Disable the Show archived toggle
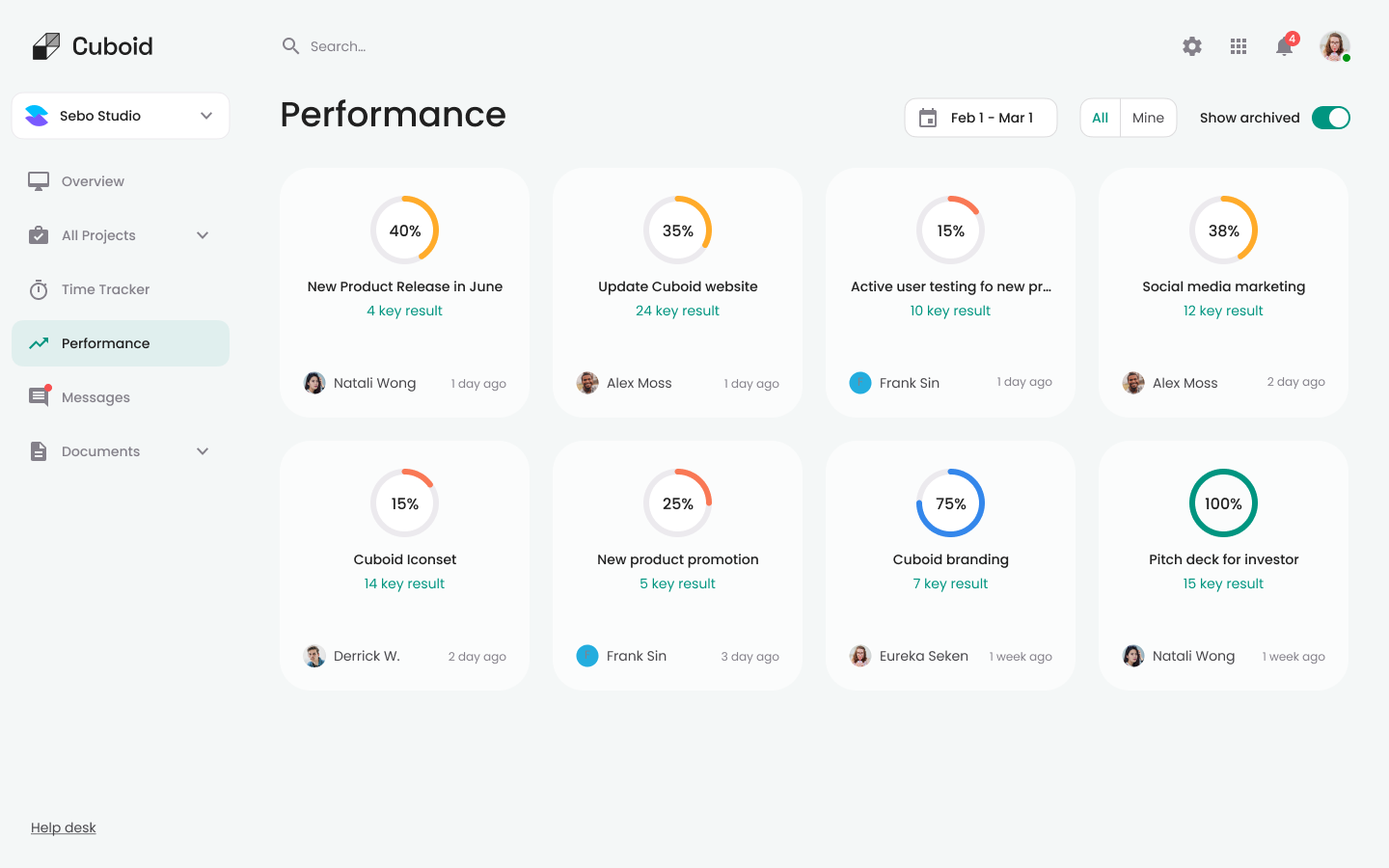 (1331, 117)
